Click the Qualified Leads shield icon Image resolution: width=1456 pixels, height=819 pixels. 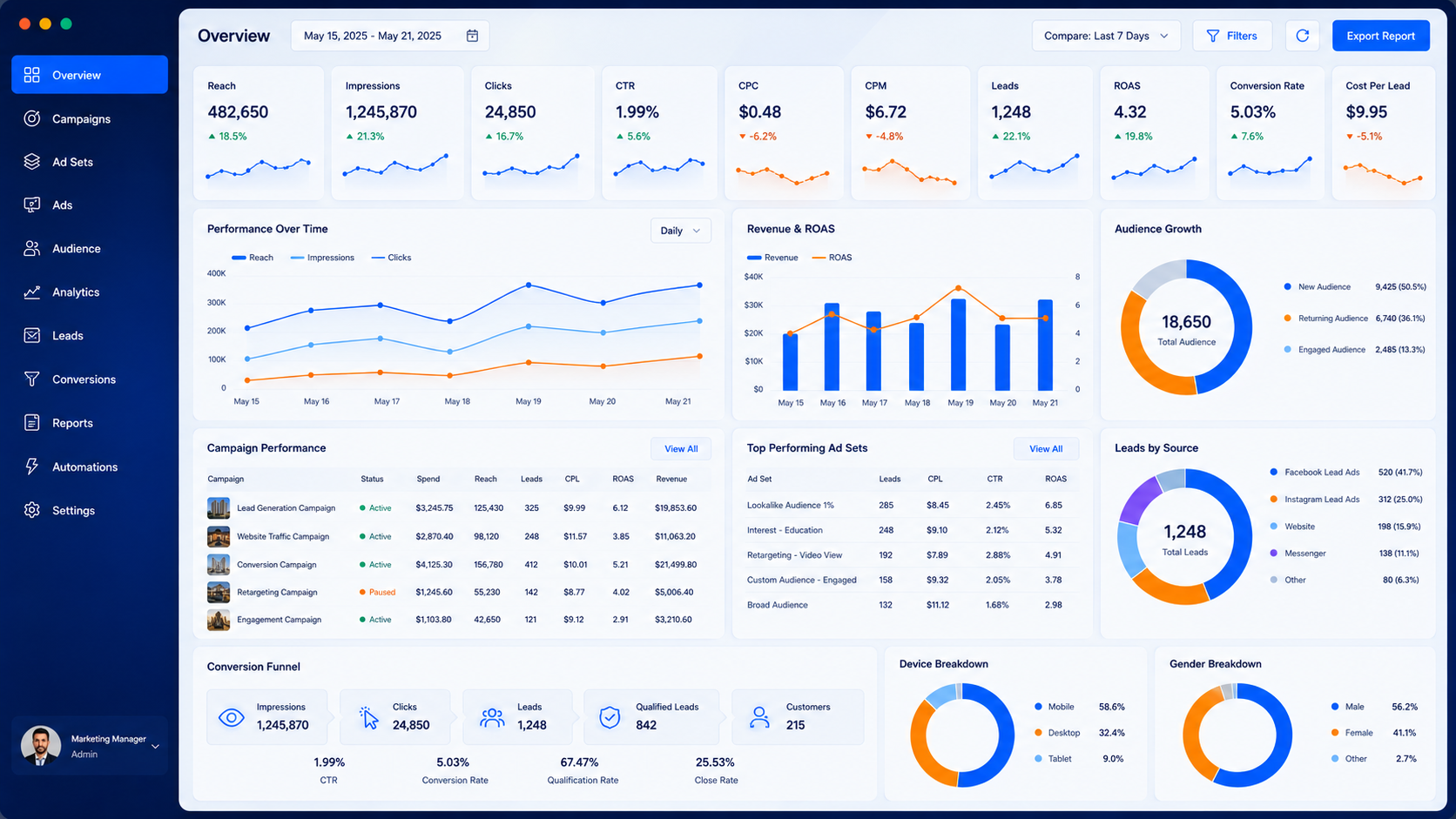click(610, 717)
